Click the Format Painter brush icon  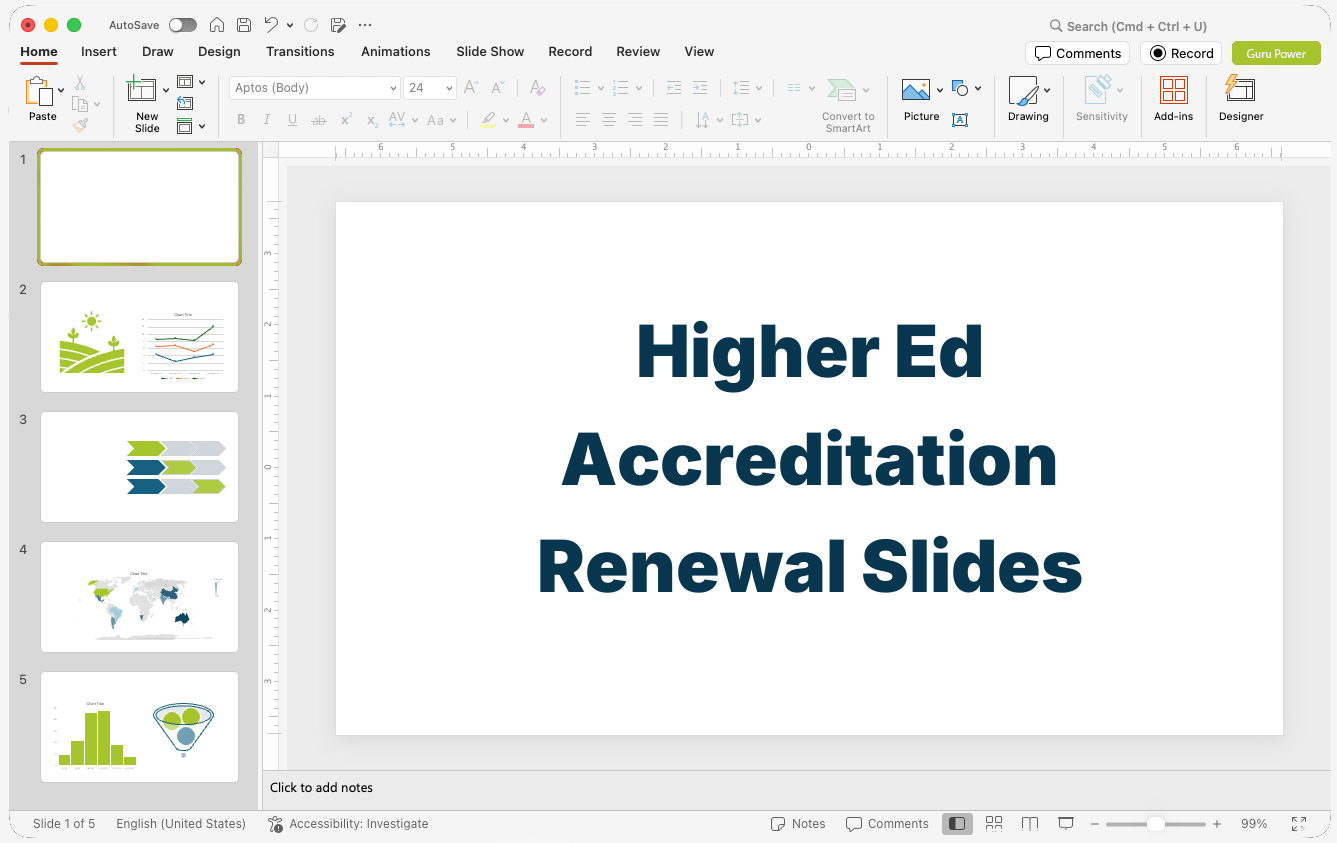(80, 125)
